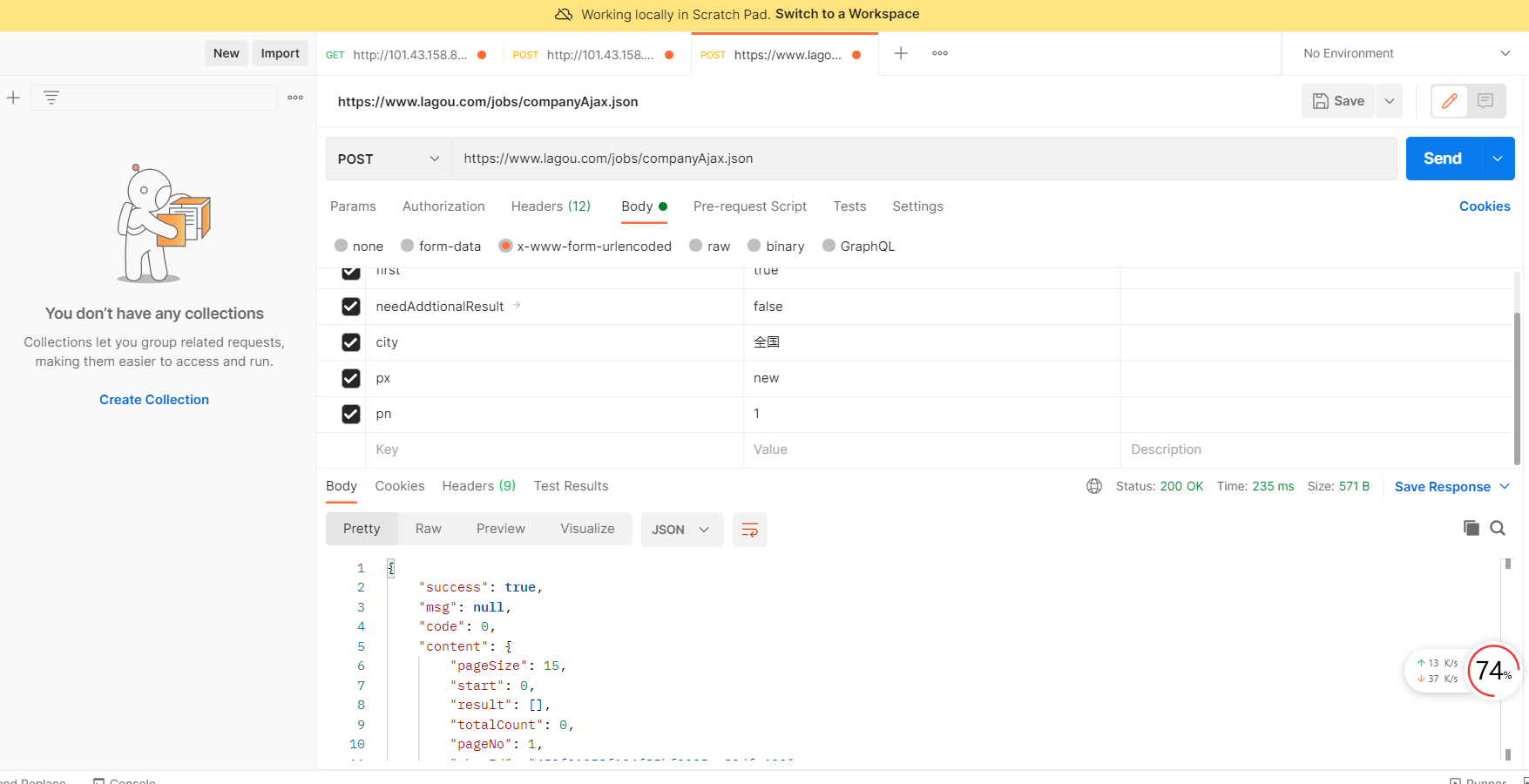
Task: Click the sidebar filter icon
Action: [51, 98]
